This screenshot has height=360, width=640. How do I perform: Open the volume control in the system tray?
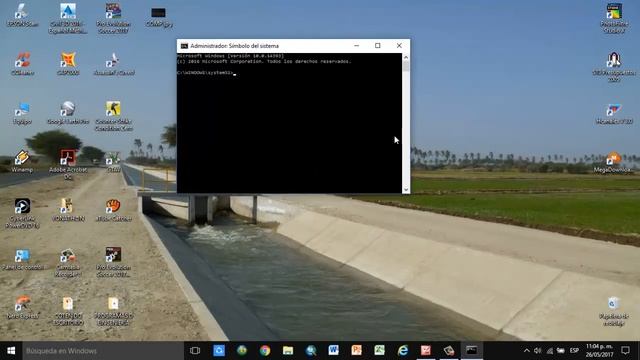538,351
